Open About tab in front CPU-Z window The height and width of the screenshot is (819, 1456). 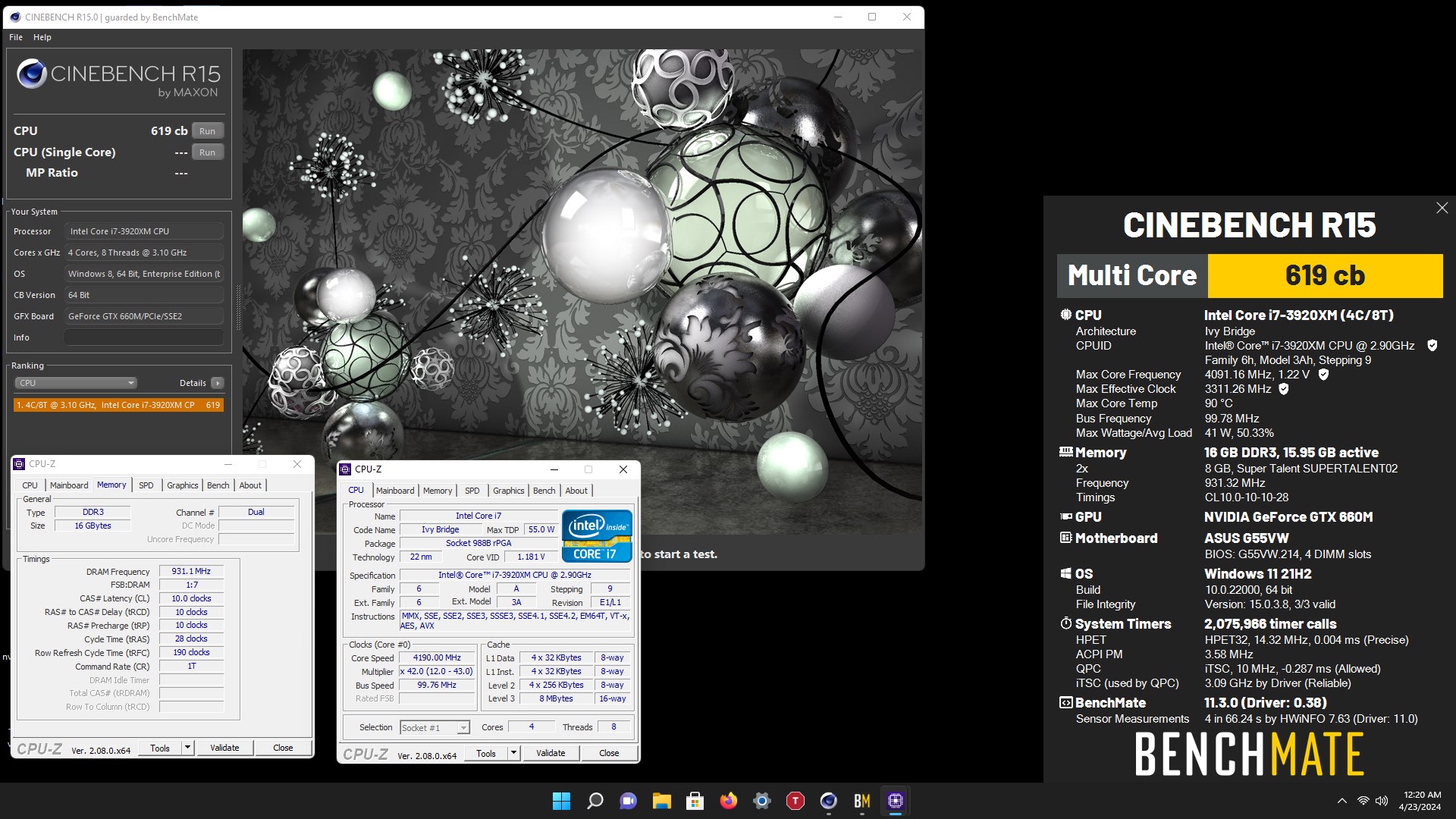coord(576,491)
